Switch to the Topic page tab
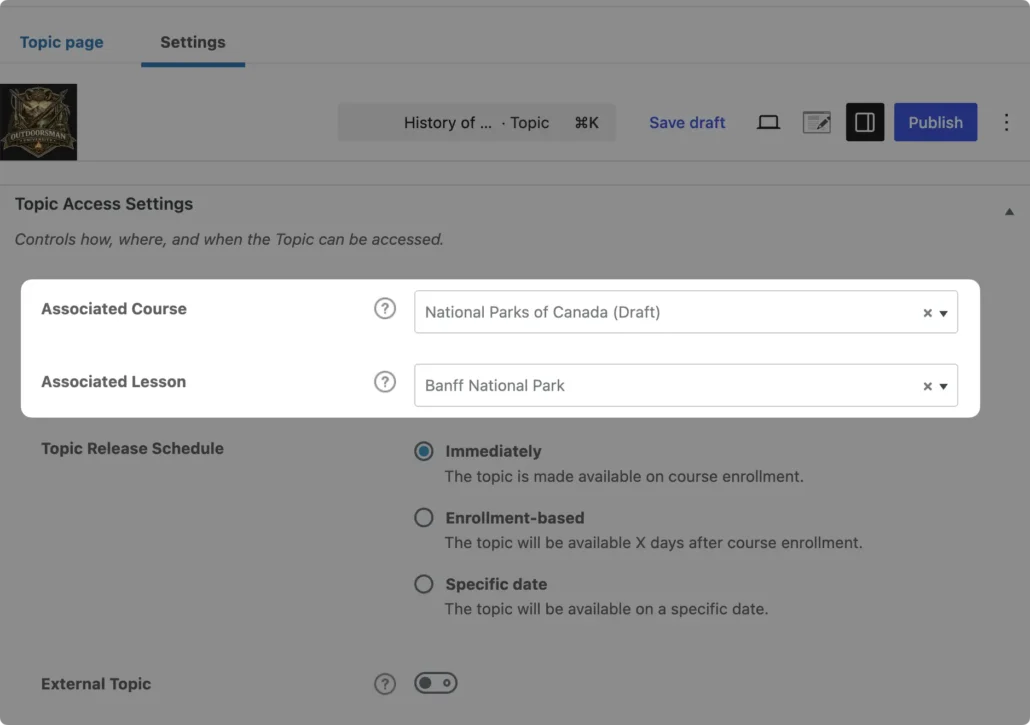This screenshot has height=725, width=1030. pyautogui.click(x=61, y=42)
